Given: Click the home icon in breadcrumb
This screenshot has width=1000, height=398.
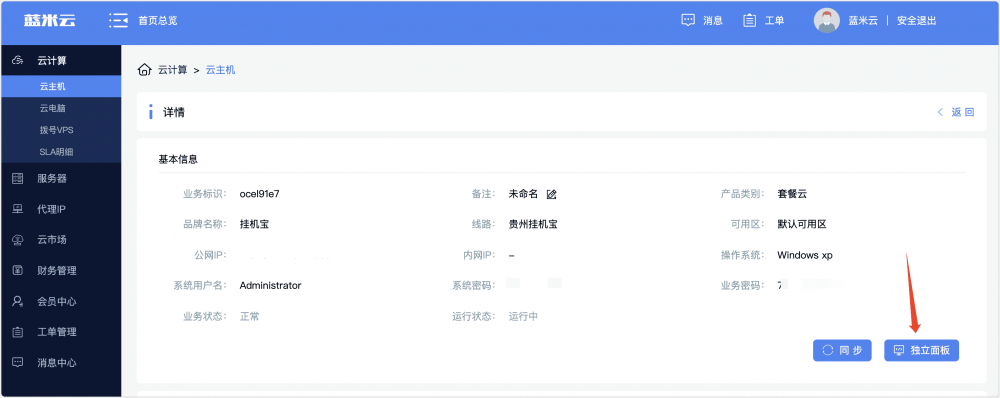Looking at the screenshot, I should pos(145,70).
